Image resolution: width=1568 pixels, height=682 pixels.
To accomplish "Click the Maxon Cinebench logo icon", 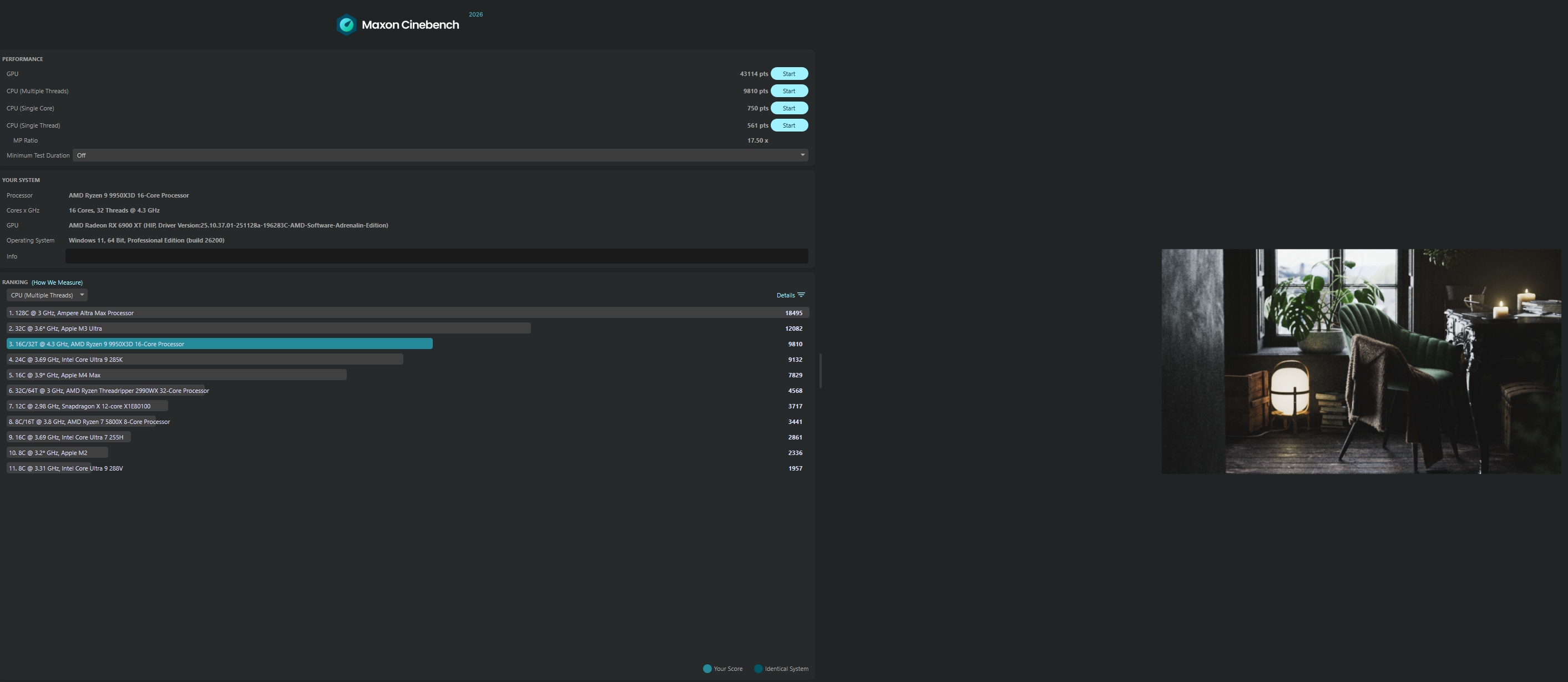I will [346, 25].
